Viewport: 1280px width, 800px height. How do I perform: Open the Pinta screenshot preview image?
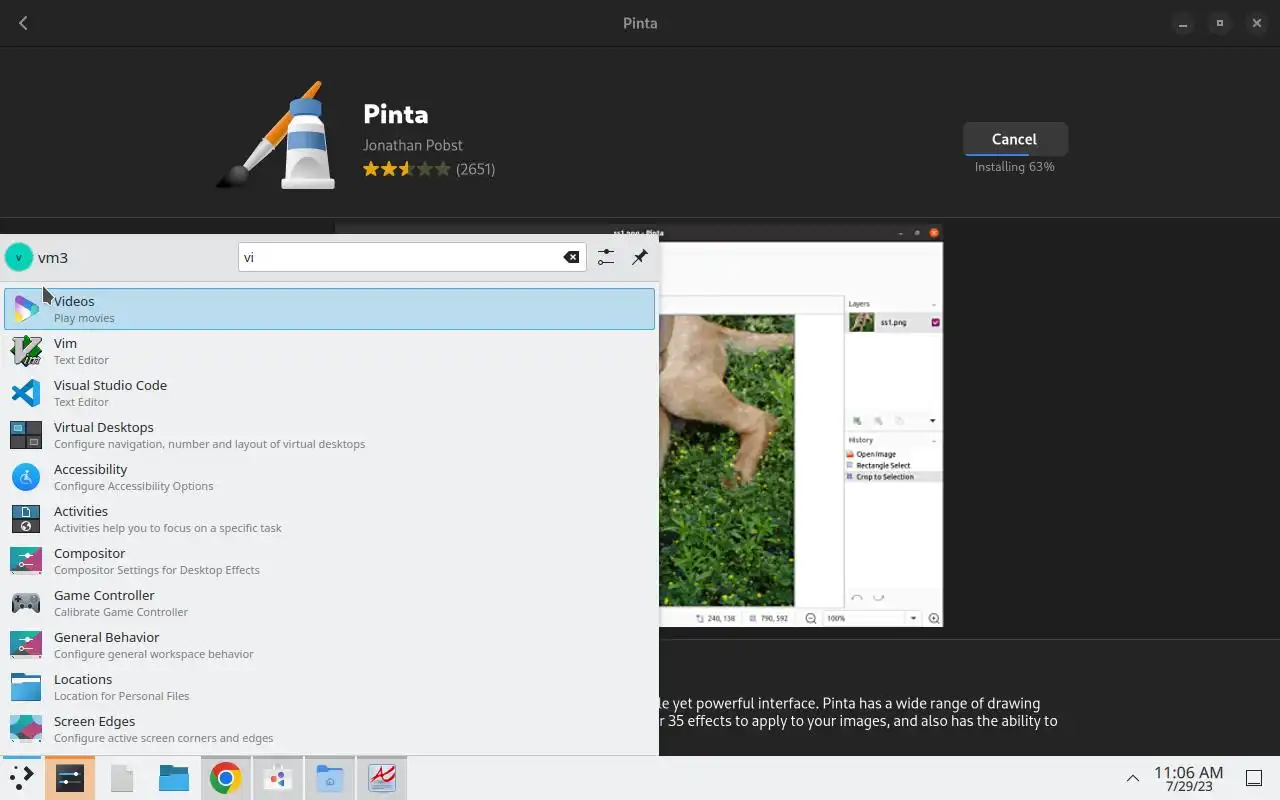click(x=800, y=426)
